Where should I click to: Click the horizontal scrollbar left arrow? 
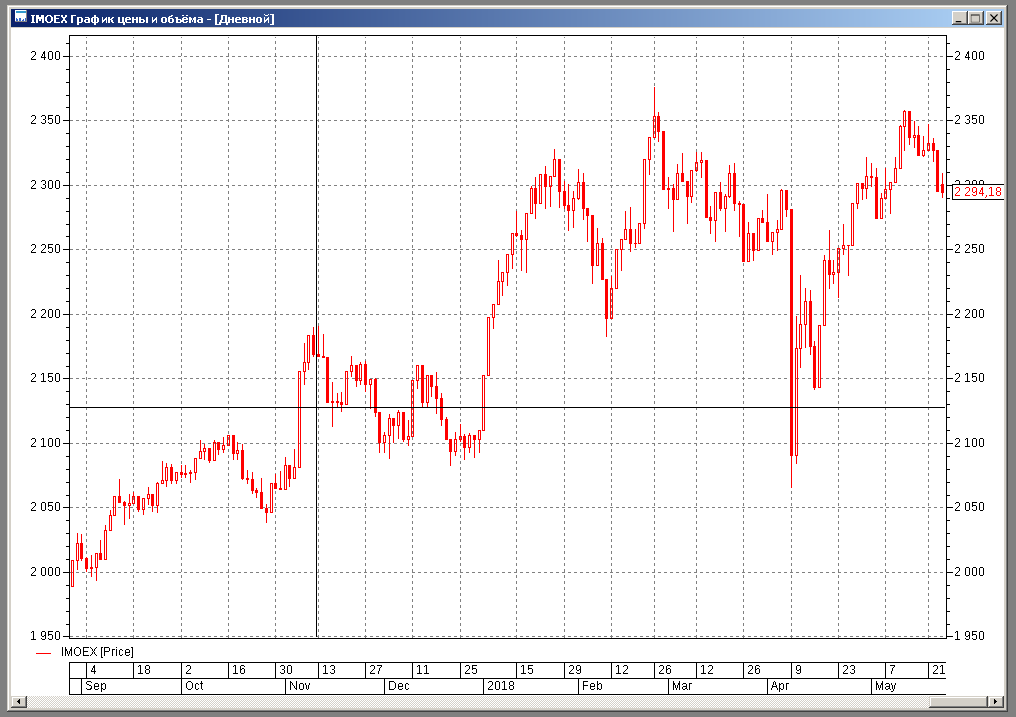click(19, 701)
